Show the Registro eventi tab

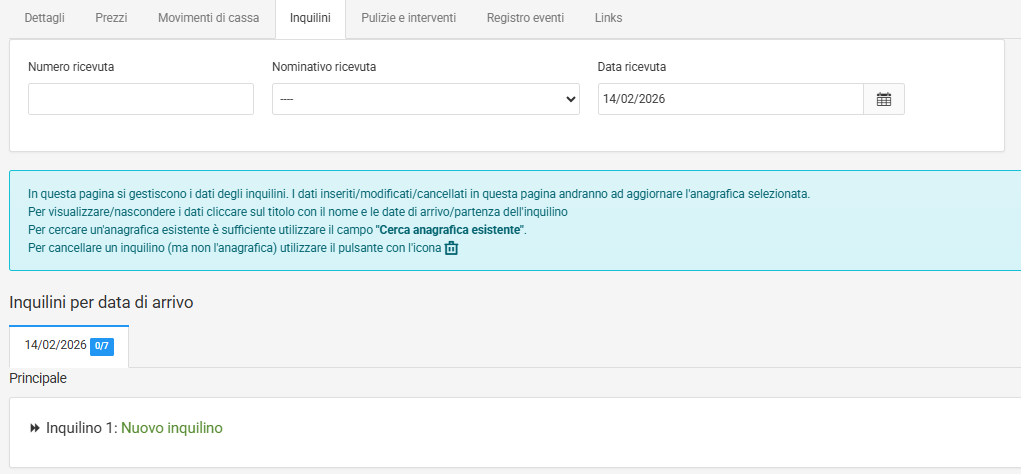[x=525, y=18]
